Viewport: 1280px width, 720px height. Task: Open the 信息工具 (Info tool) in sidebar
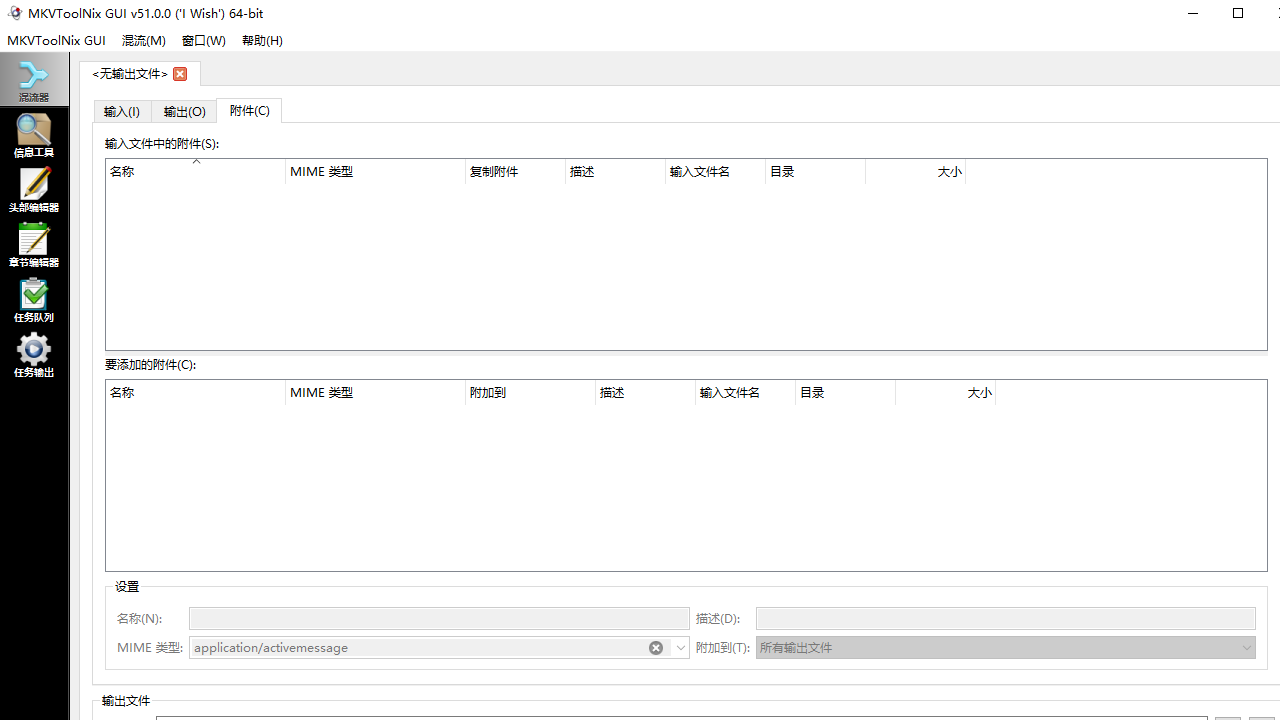33,135
